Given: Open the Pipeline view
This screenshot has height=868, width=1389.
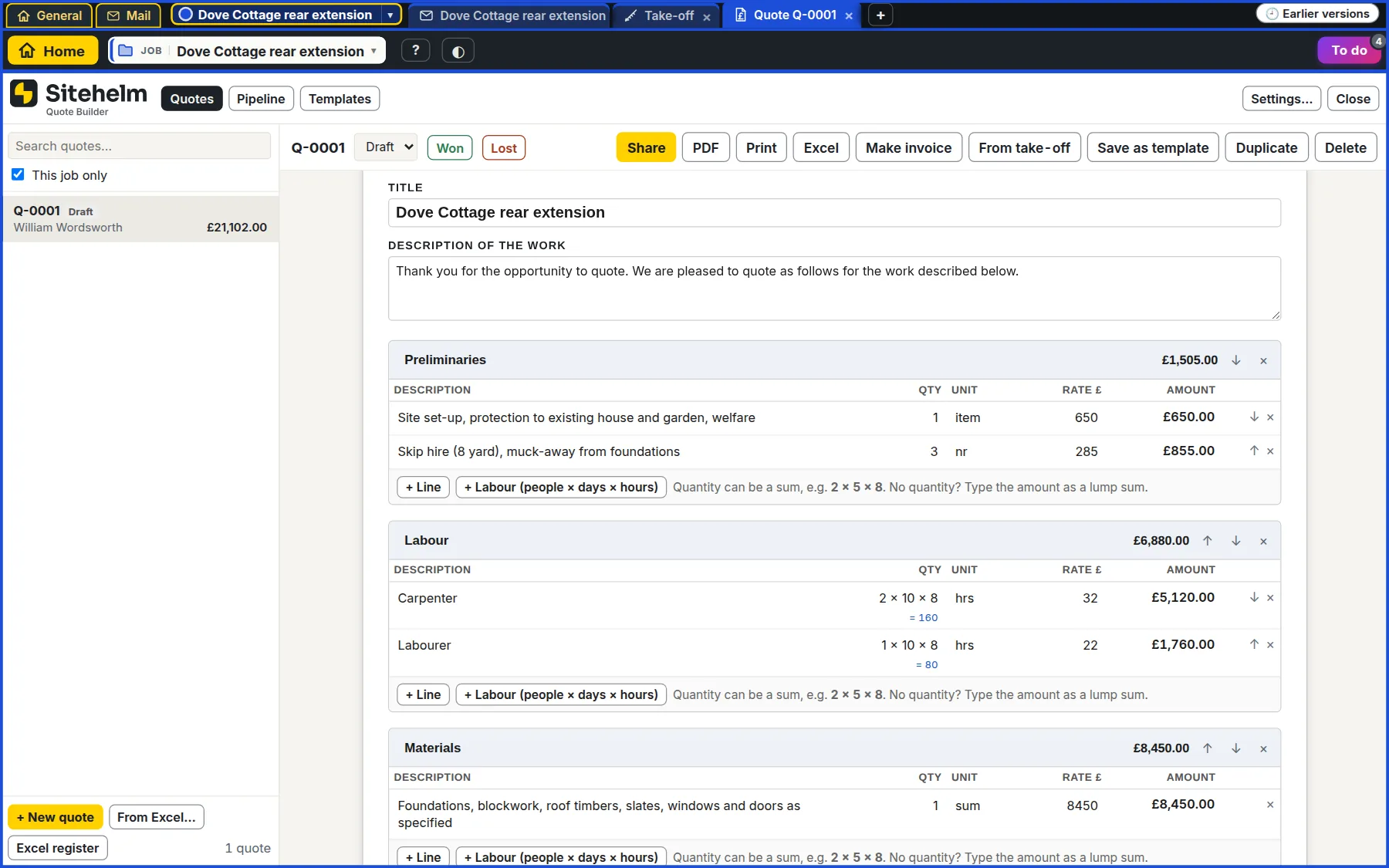Looking at the screenshot, I should coord(261,99).
